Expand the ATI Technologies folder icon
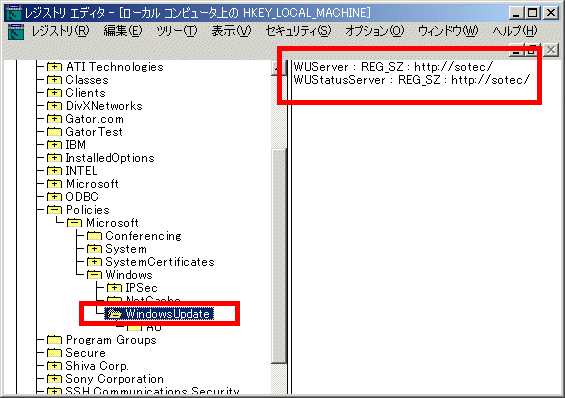The width and height of the screenshot is (565, 398). click(x=54, y=67)
